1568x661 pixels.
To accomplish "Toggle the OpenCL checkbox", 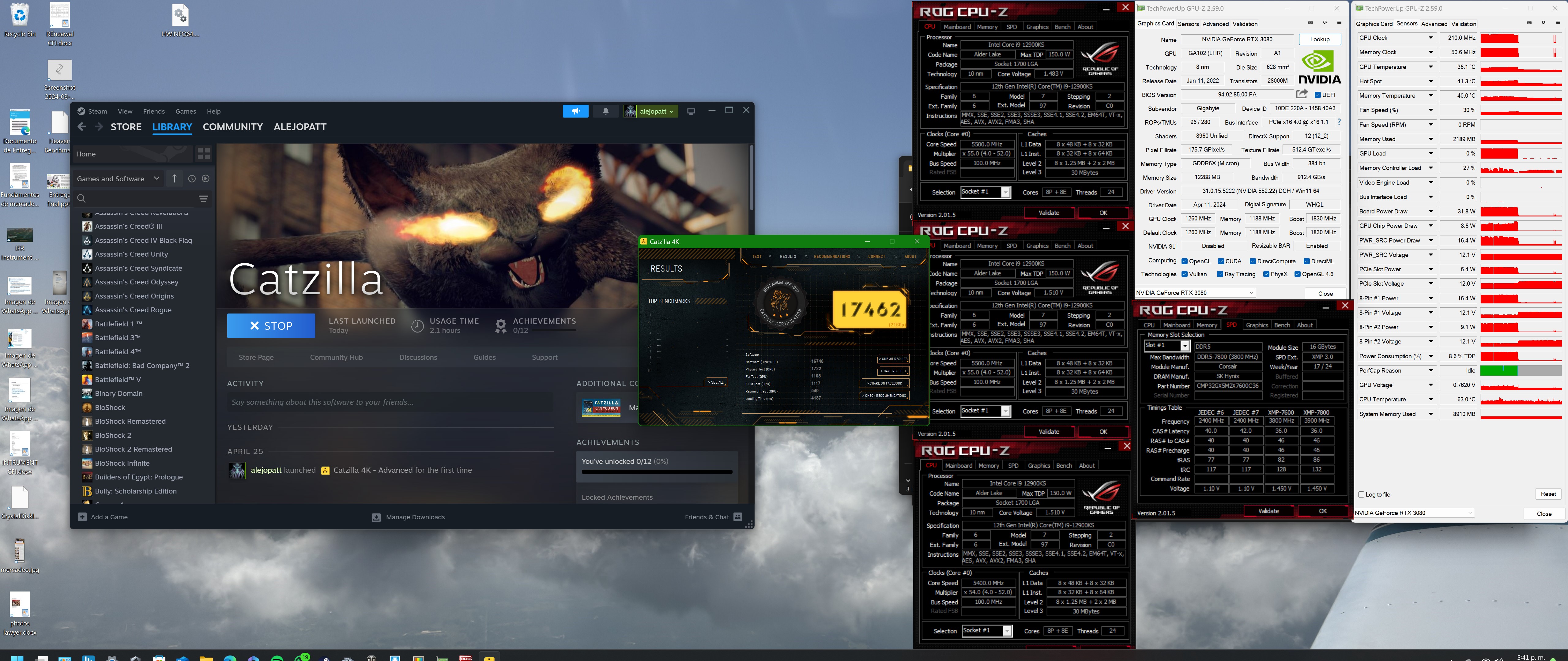I will tap(1185, 261).
